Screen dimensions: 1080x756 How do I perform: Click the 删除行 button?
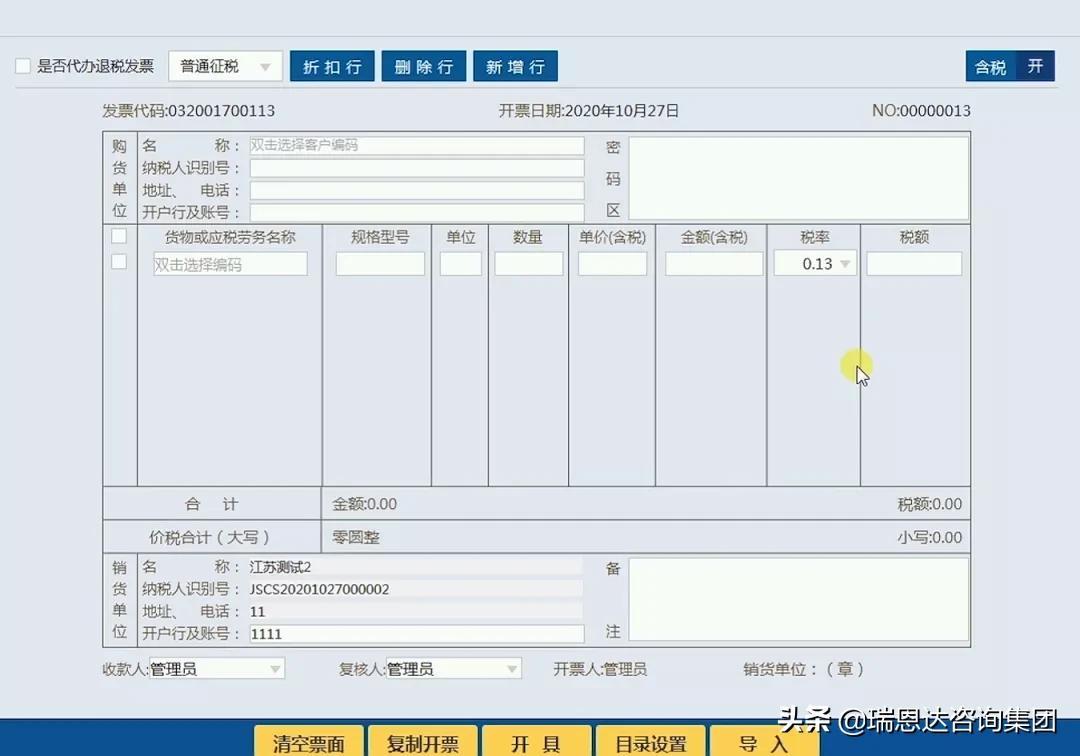[424, 66]
